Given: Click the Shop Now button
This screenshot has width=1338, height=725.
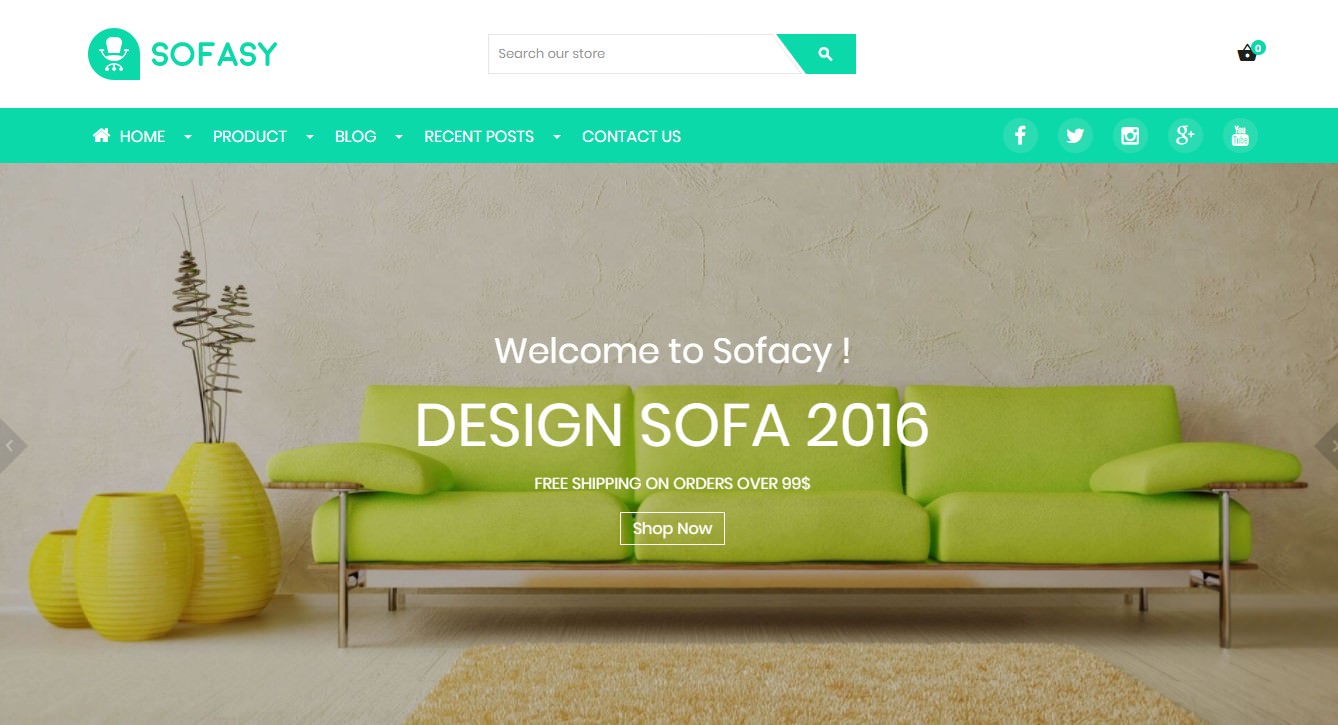Looking at the screenshot, I should point(672,528).
